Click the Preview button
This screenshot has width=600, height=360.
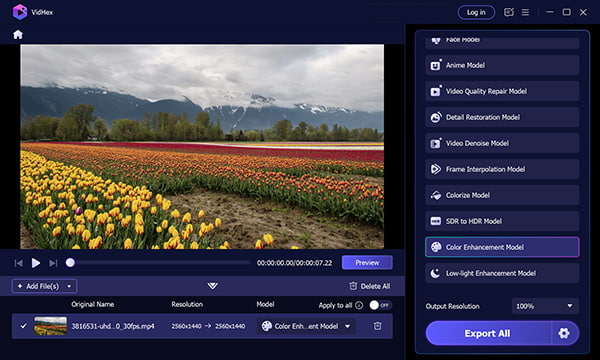(x=367, y=263)
